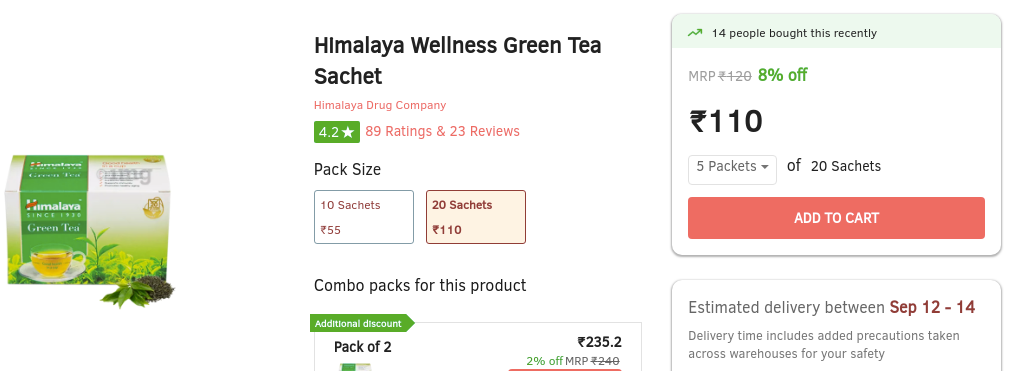Open the 5 Packets quantity dropdown
Screen dimensions: 1009x371
pyautogui.click(x=732, y=170)
